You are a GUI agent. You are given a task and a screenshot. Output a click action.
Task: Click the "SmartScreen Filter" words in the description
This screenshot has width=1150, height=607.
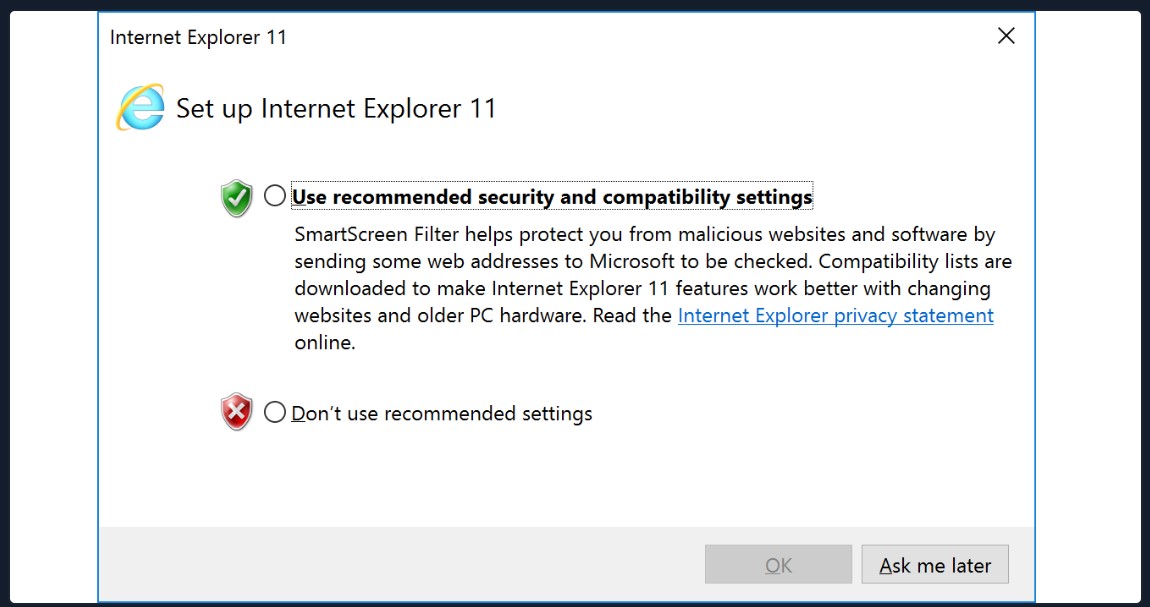[376, 235]
